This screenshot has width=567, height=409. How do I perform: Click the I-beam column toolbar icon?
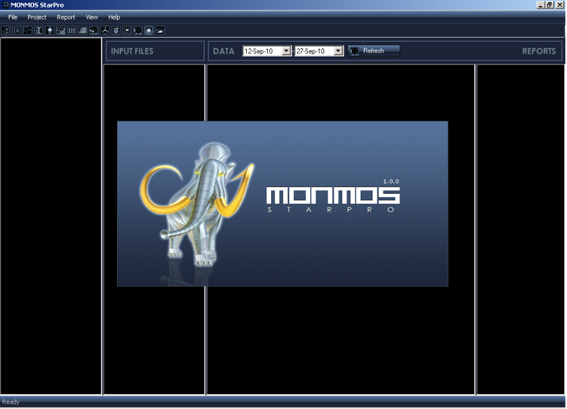39,30
